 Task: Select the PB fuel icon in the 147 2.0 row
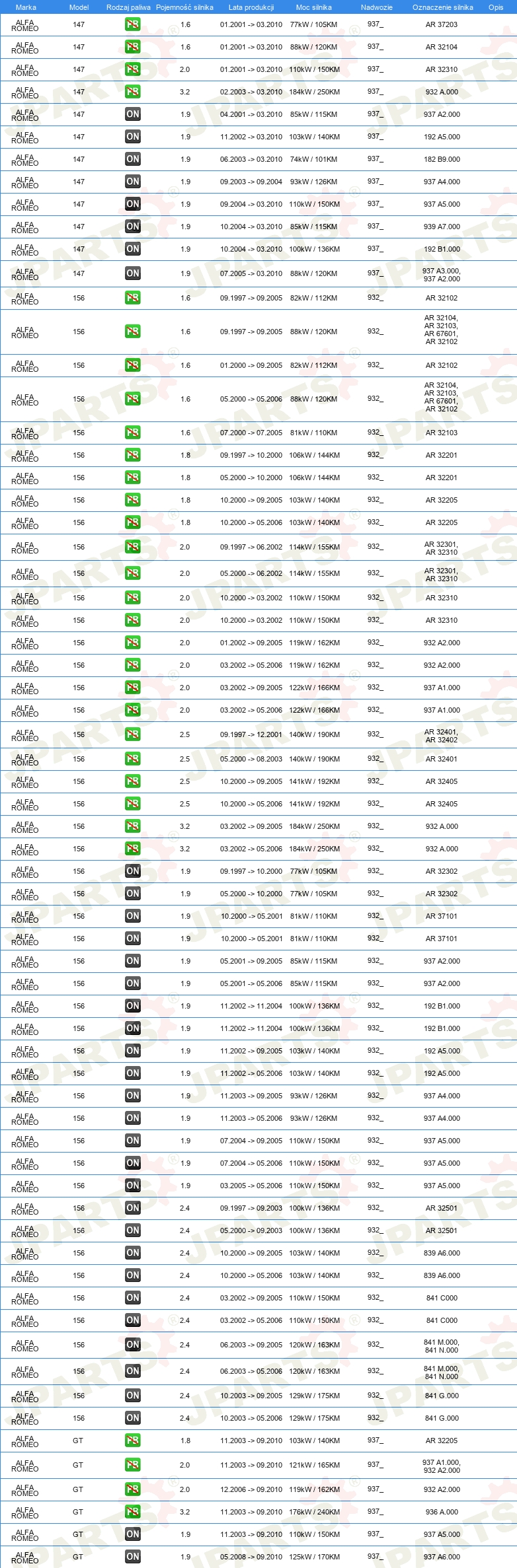(x=133, y=69)
